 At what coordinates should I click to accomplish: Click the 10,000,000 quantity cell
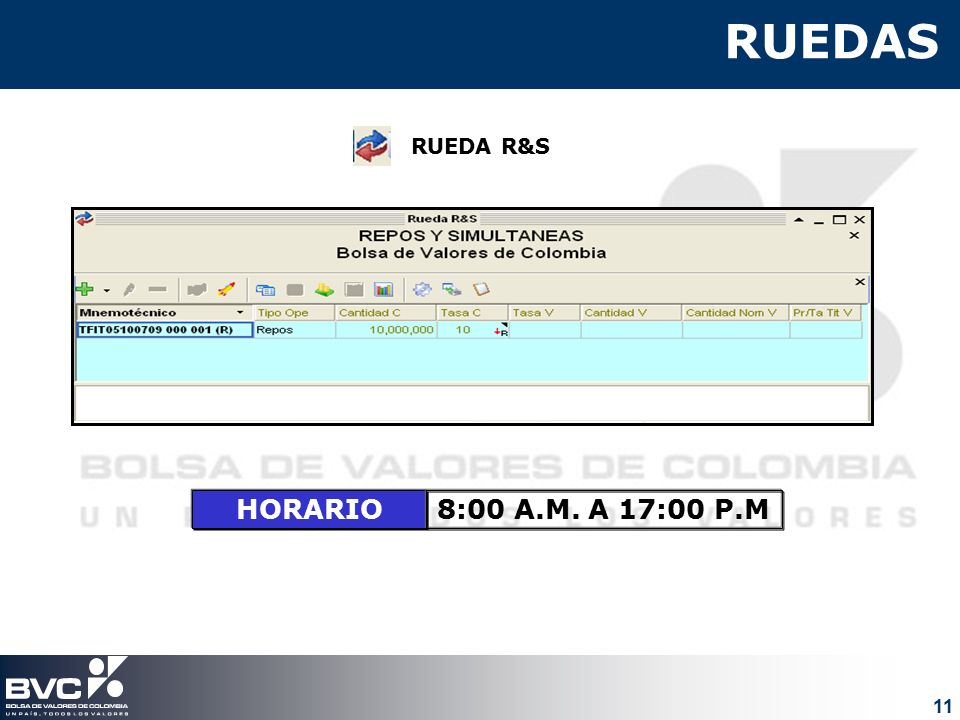tap(386, 330)
